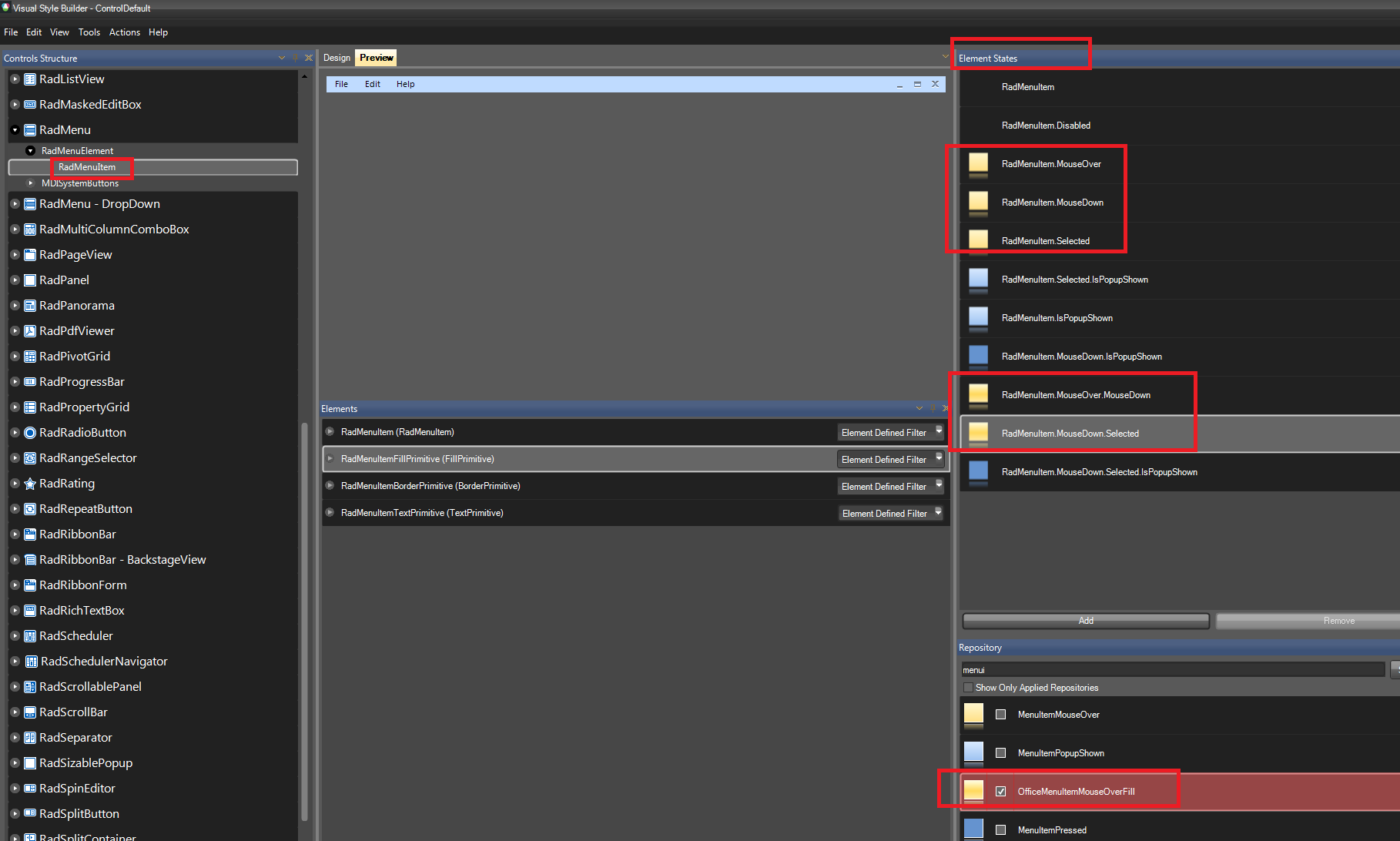Expand the RadMenuItem (RadMenuItem) element row
This screenshot has height=841, width=1400.
pos(330,432)
